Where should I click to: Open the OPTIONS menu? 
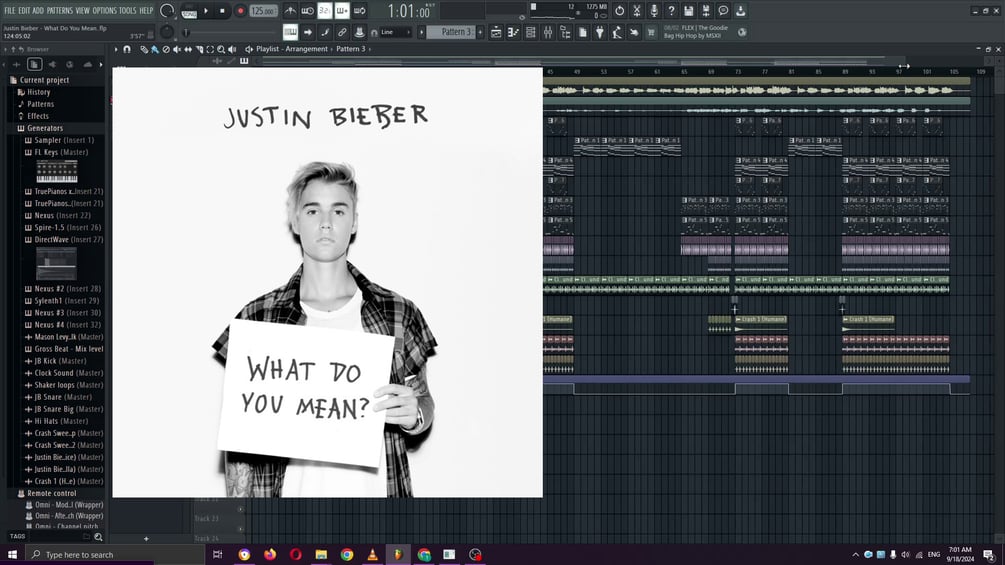104,11
